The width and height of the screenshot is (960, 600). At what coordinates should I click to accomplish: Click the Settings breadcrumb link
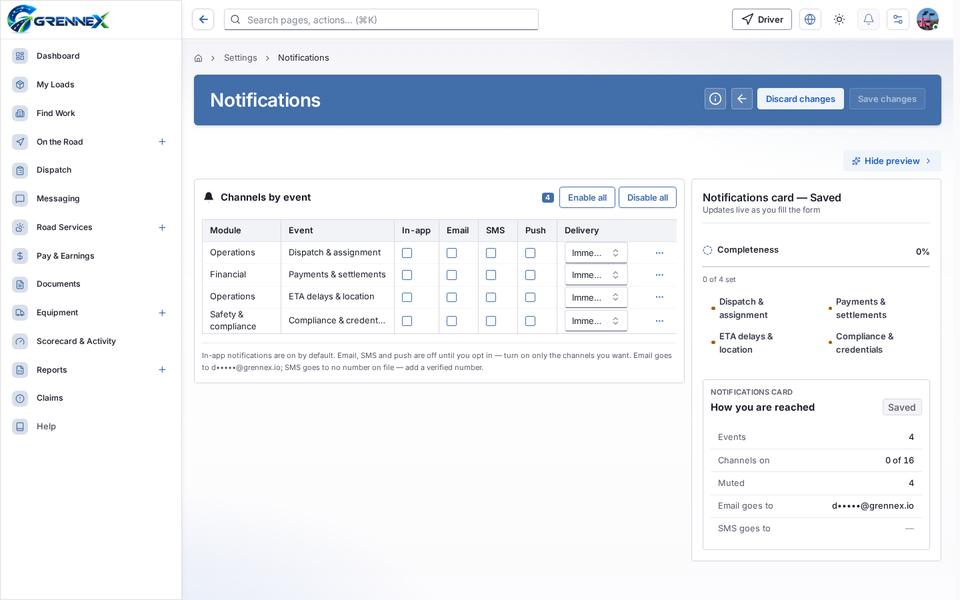(x=241, y=58)
